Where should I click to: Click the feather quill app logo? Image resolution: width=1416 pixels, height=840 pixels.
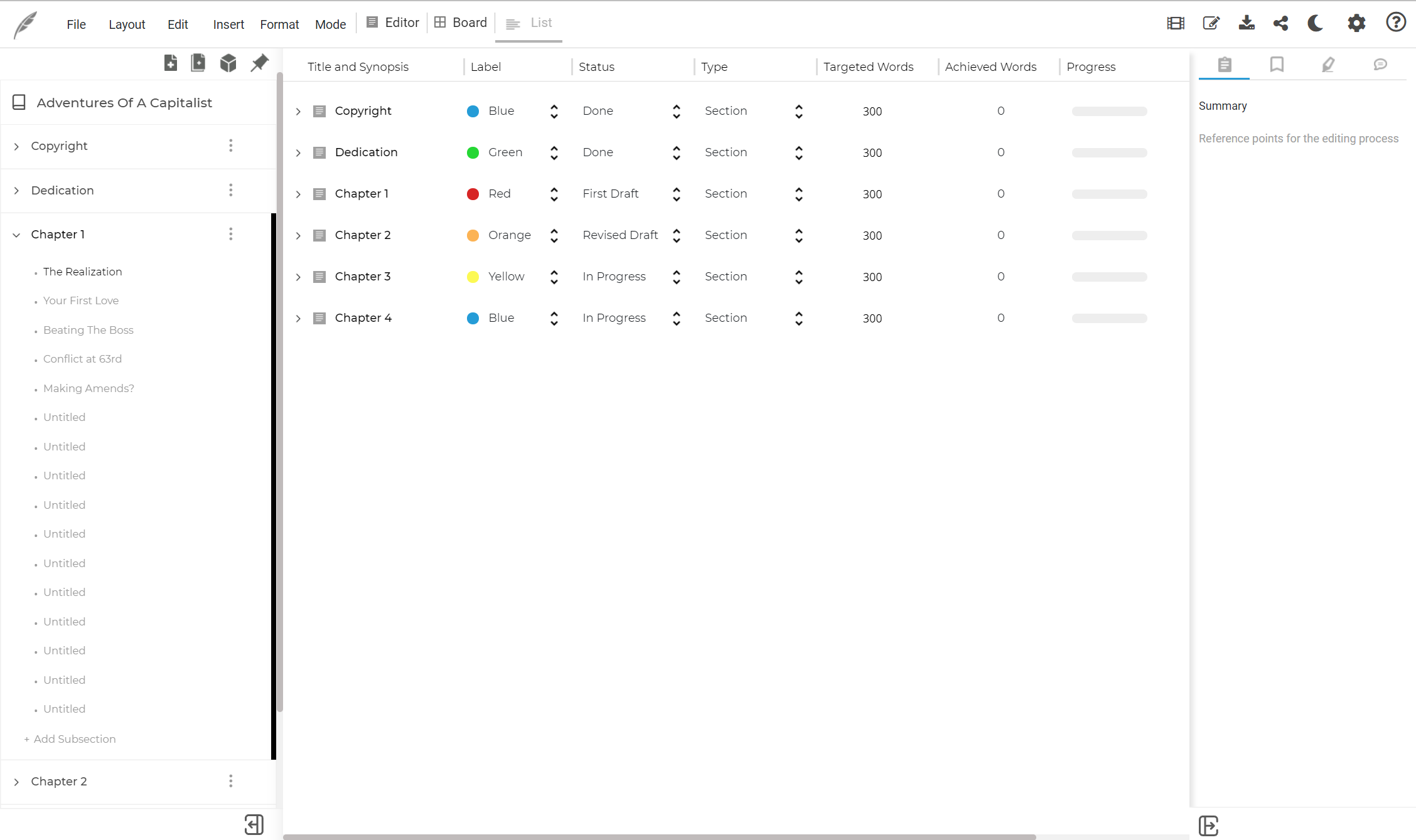click(25, 25)
